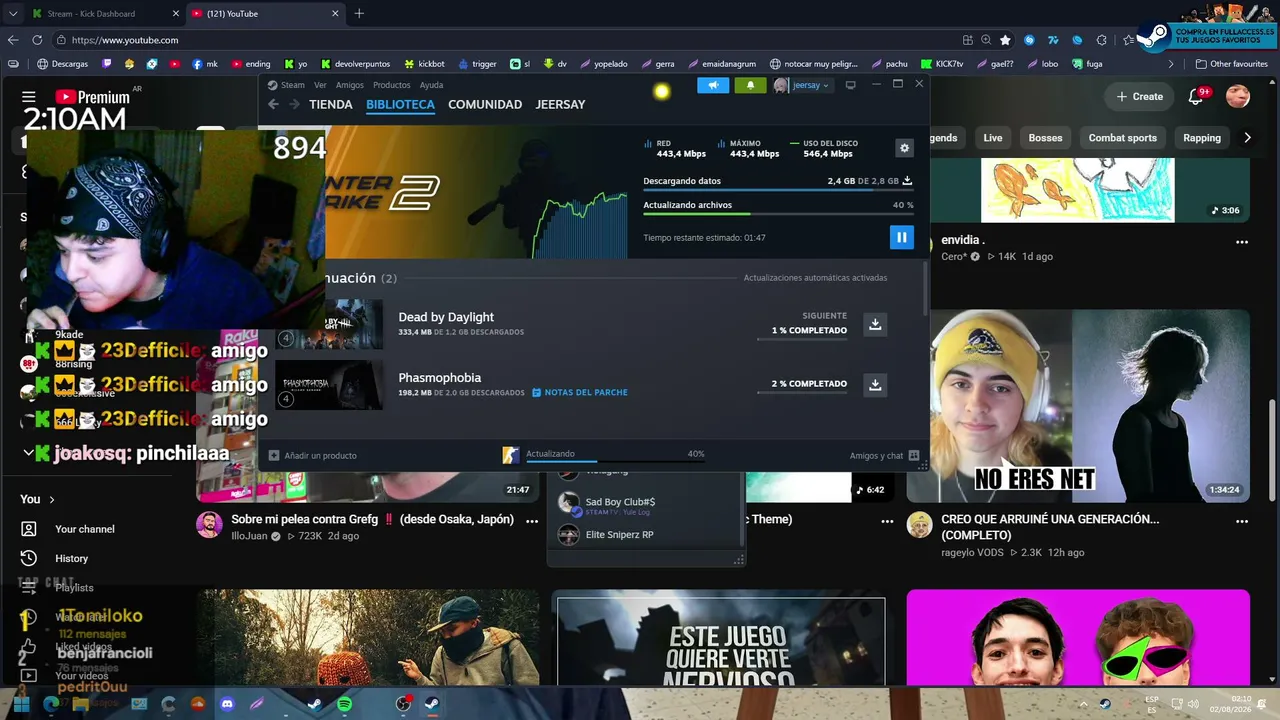This screenshot has height=720, width=1280.
Task: Open the Dead by Daylight game thumbnail
Action: point(329,324)
